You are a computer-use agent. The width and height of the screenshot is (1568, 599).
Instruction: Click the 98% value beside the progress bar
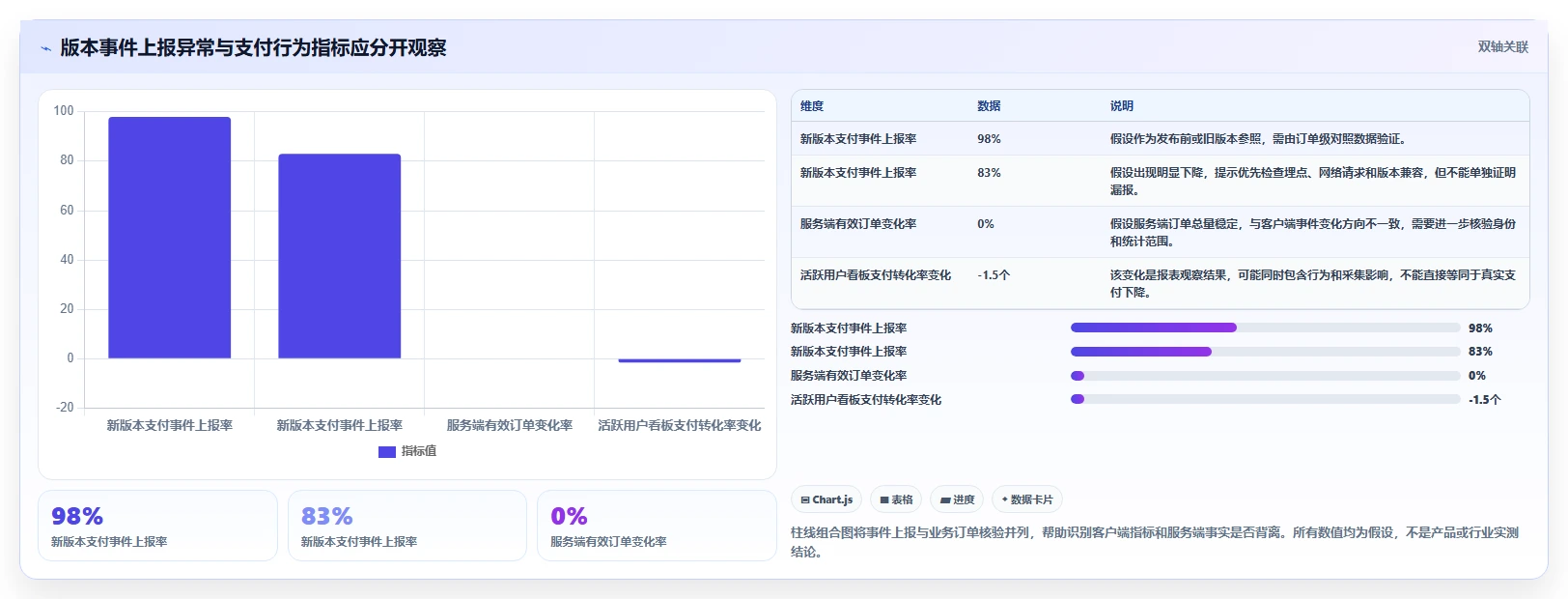point(1480,328)
